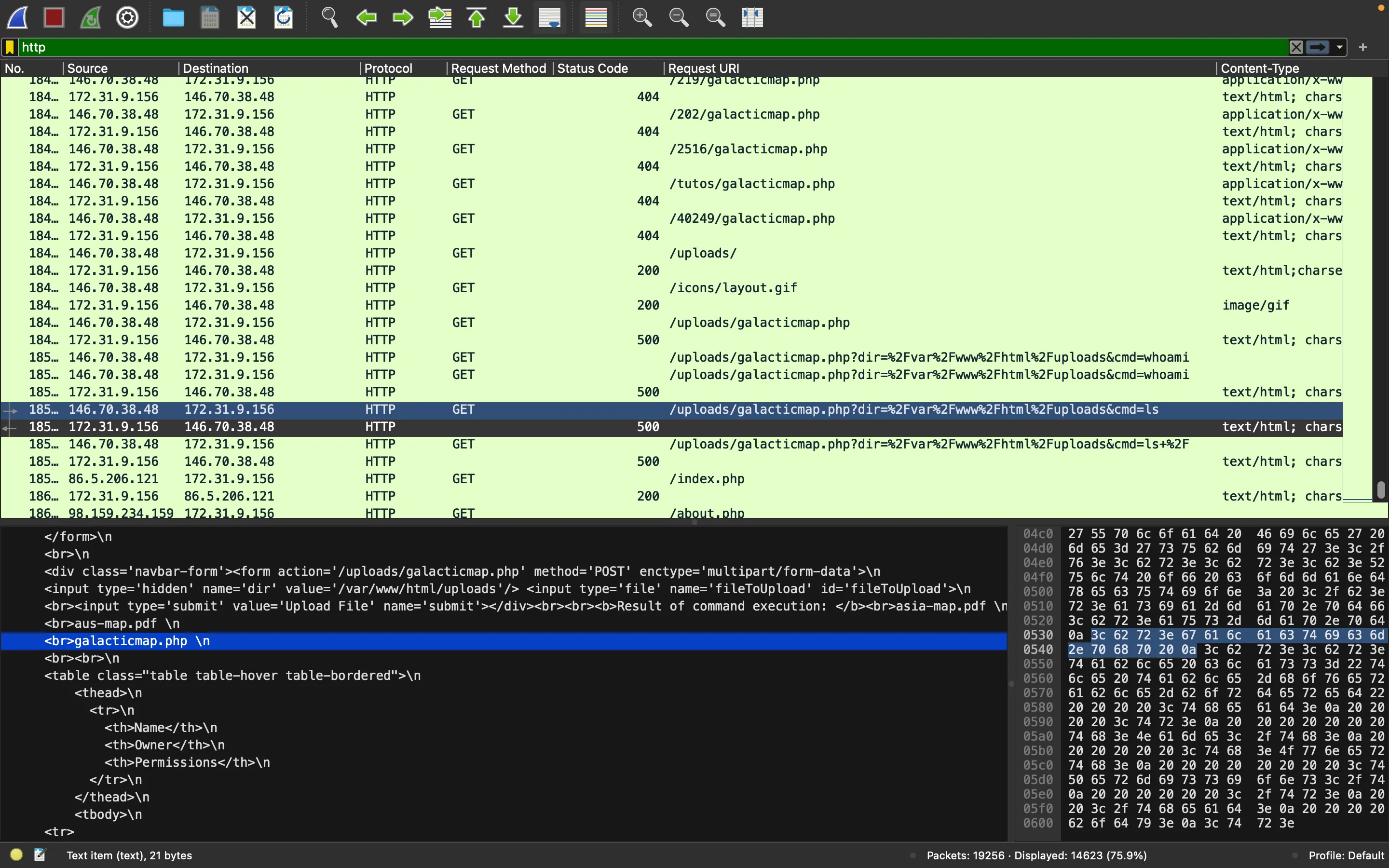This screenshot has height=868, width=1389.
Task: Save the capture file icon
Action: [210, 17]
